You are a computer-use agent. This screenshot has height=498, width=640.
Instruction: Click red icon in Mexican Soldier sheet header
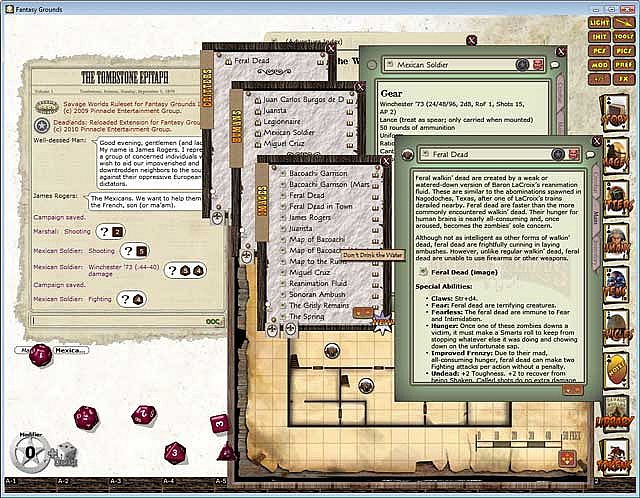pyautogui.click(x=538, y=64)
